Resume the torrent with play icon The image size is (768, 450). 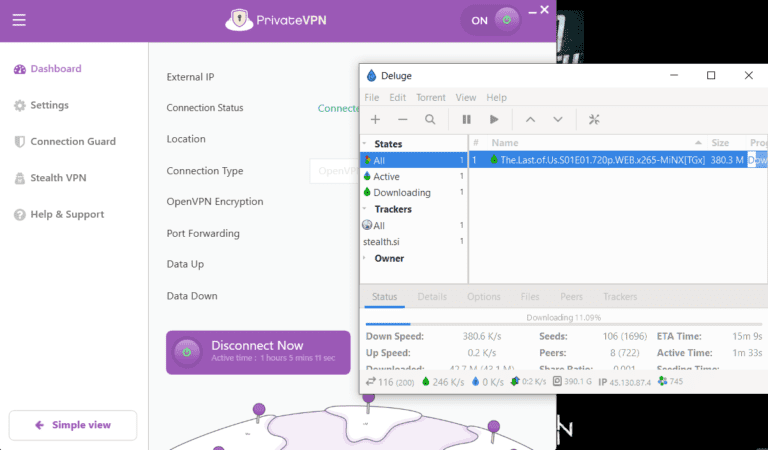point(494,120)
